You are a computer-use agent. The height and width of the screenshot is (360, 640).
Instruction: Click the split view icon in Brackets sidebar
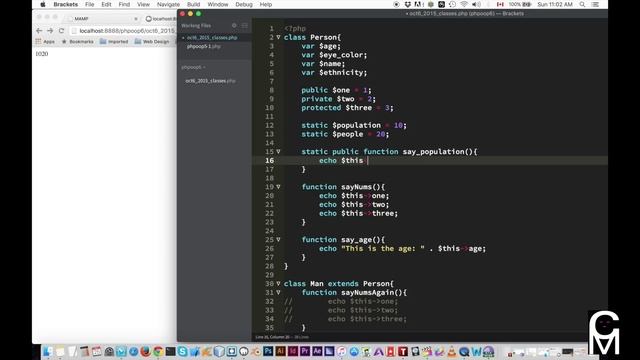tap(244, 25)
